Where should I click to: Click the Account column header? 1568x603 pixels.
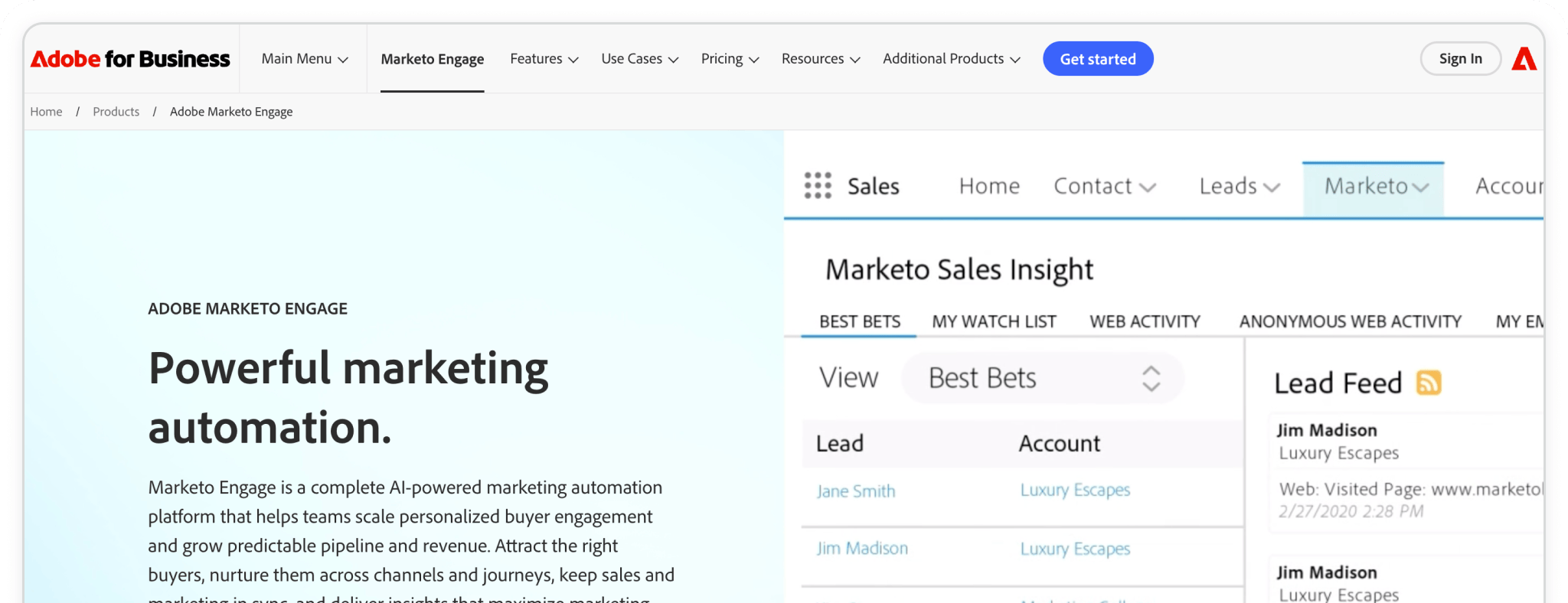pyautogui.click(x=1060, y=443)
